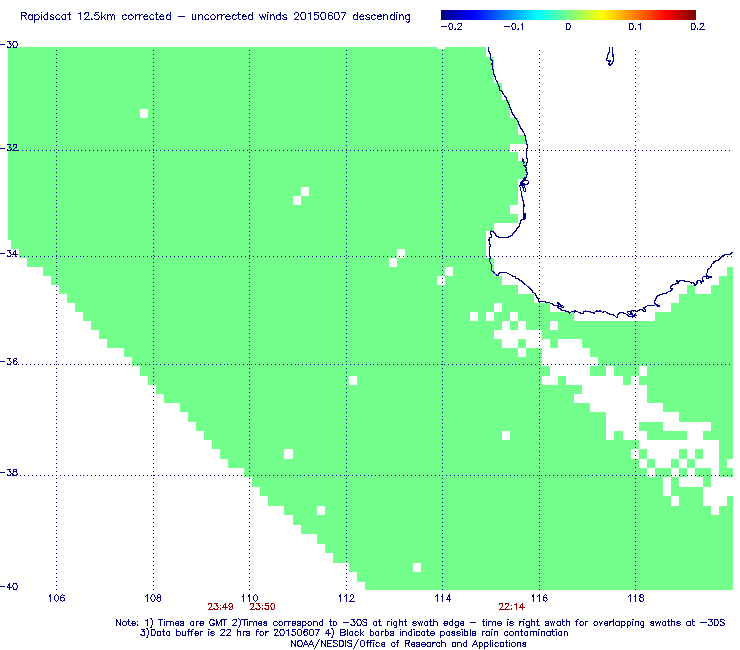
Task: Click the plot title containing Rapidscat 12.5km
Action: click(x=215, y=17)
